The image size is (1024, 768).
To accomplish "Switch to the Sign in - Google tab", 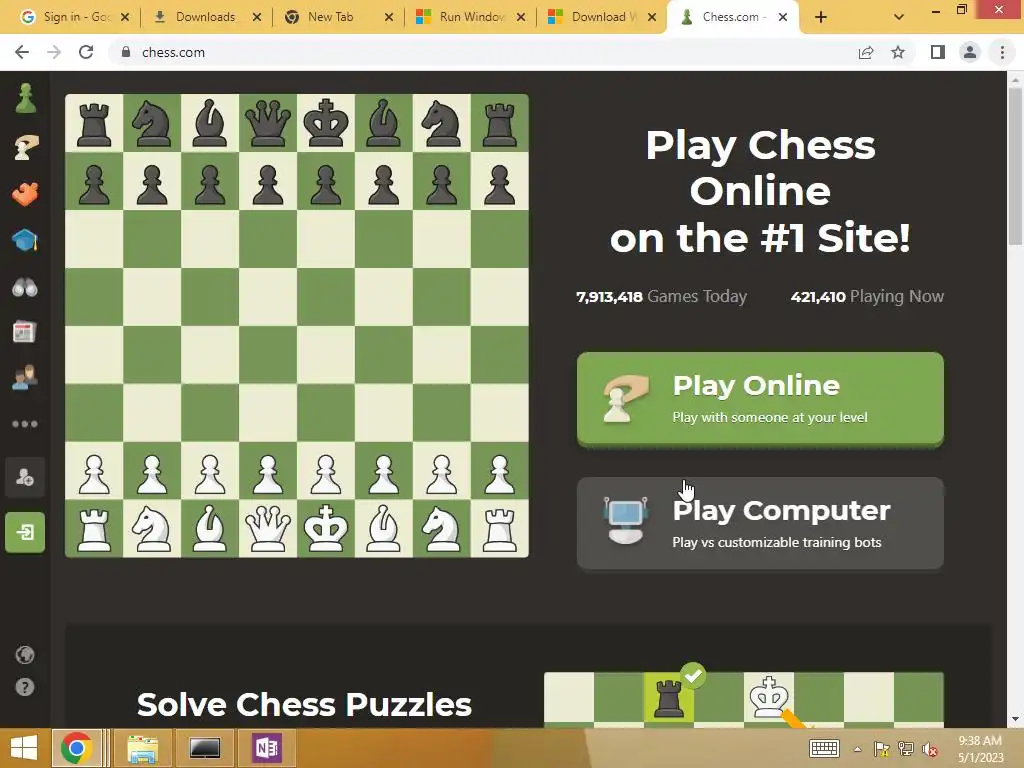I will pyautogui.click(x=71, y=17).
